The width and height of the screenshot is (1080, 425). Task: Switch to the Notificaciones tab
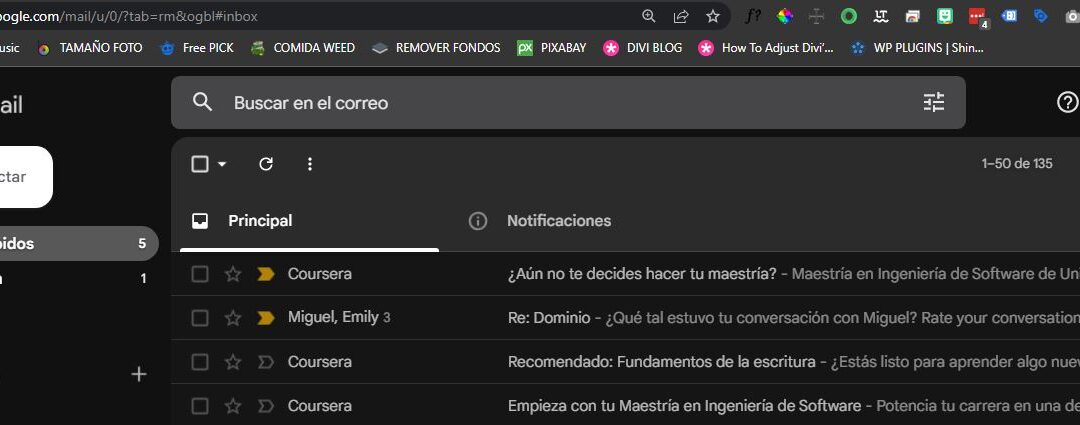pyautogui.click(x=558, y=221)
